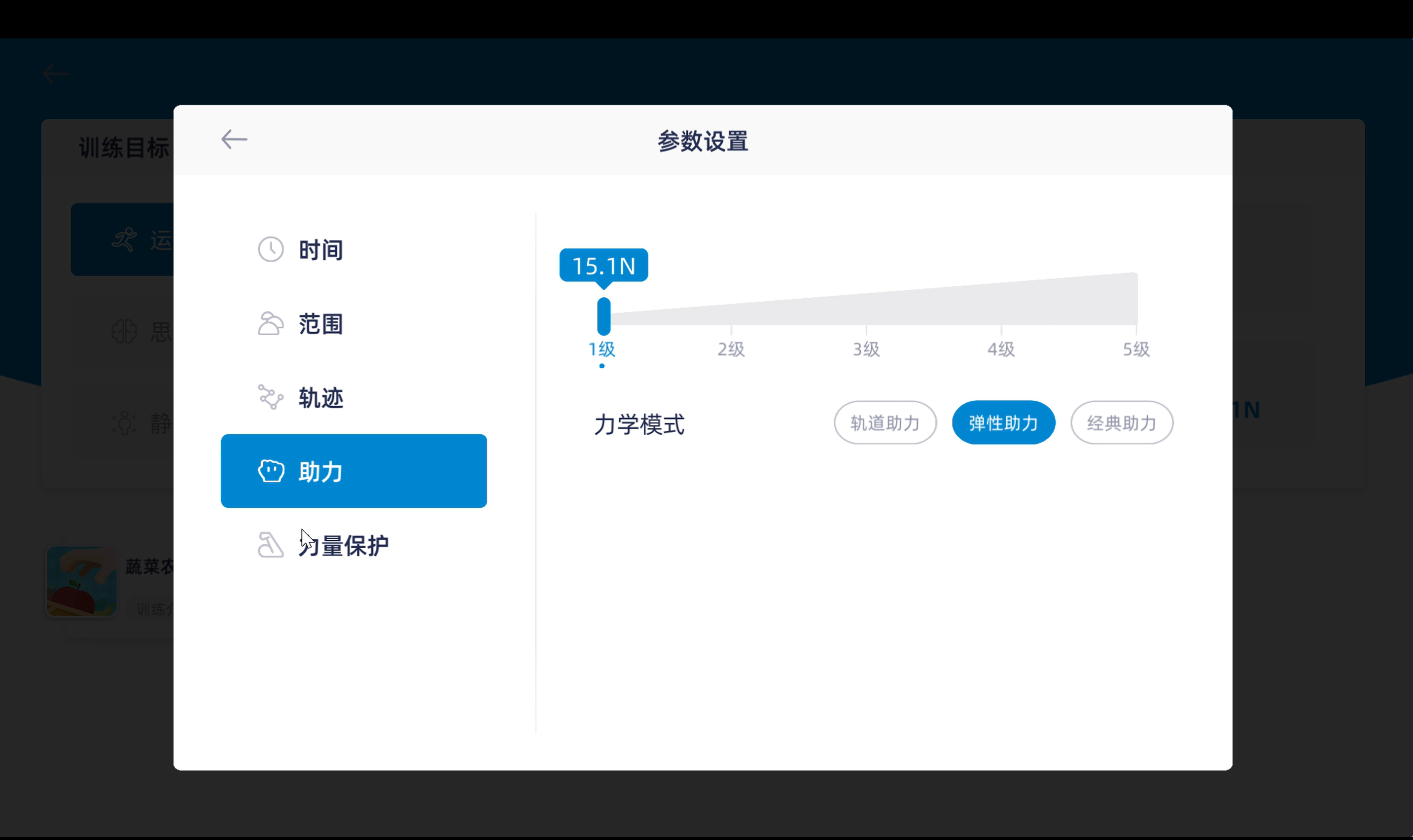Click the trajectory nodes icon beside 轨迹
The width and height of the screenshot is (1413, 840).
271,397
